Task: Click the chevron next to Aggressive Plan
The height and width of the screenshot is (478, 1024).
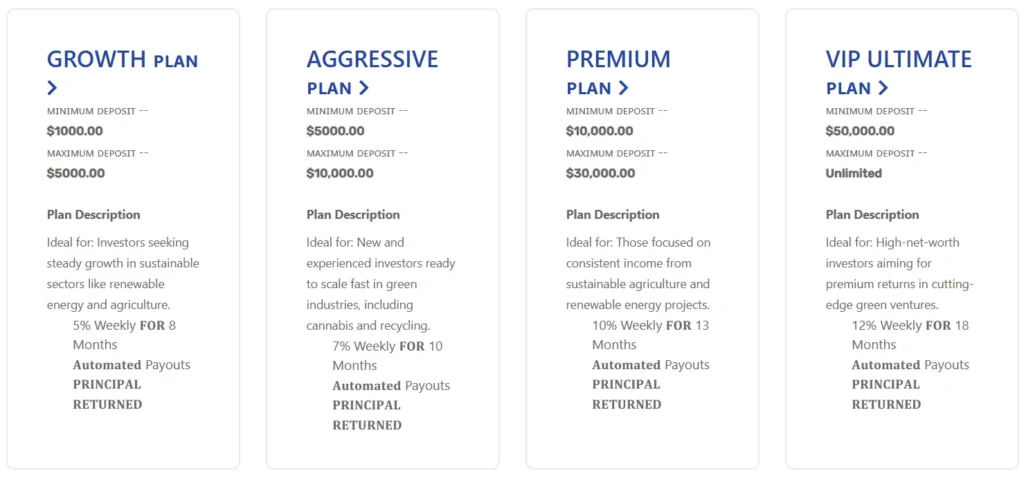Action: (364, 88)
